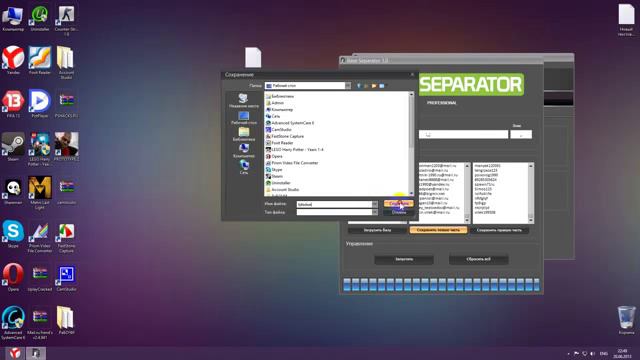Click the Cancel button in save dialog
The height and width of the screenshot is (360, 640).
click(399, 212)
